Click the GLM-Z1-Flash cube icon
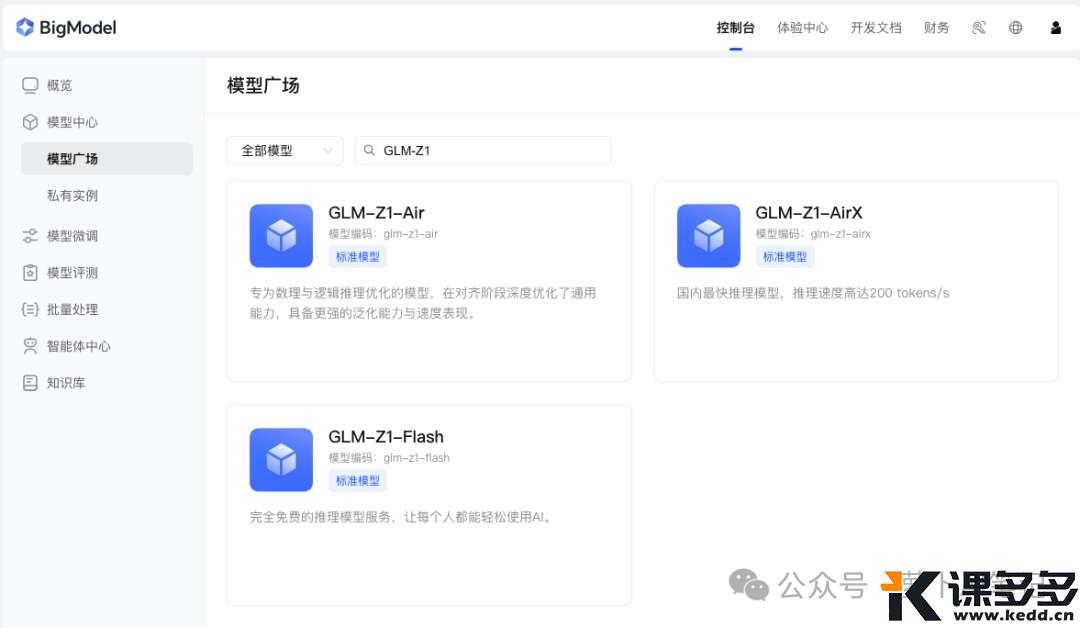The image size is (1080, 628). (x=281, y=460)
